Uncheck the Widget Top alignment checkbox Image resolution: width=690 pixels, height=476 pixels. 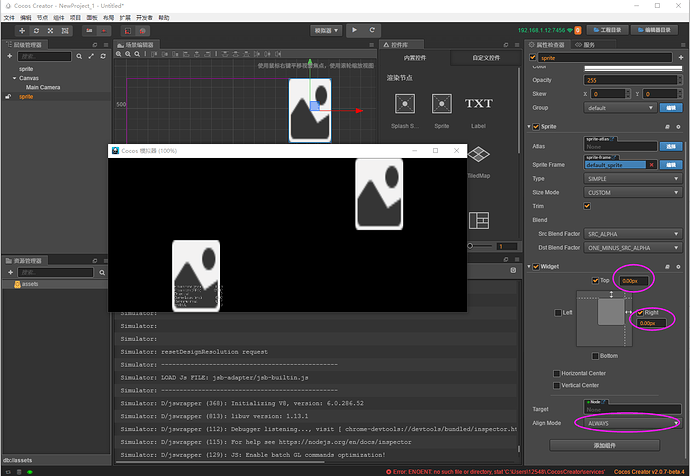595,281
